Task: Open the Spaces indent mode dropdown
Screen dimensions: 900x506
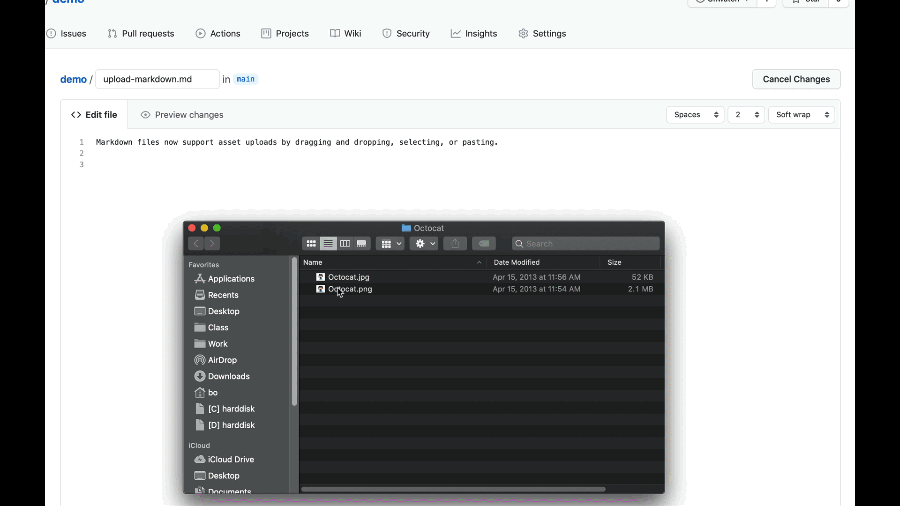Action: point(695,115)
